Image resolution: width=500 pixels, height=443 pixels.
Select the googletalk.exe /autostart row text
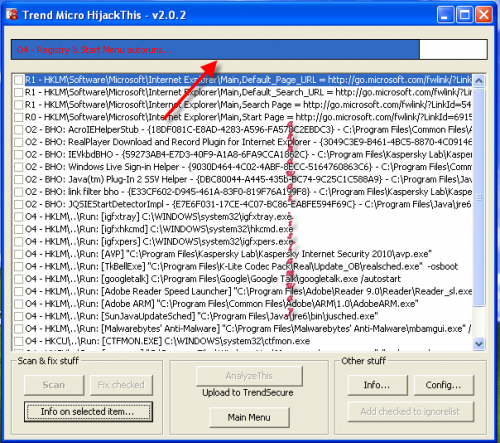(x=213, y=279)
